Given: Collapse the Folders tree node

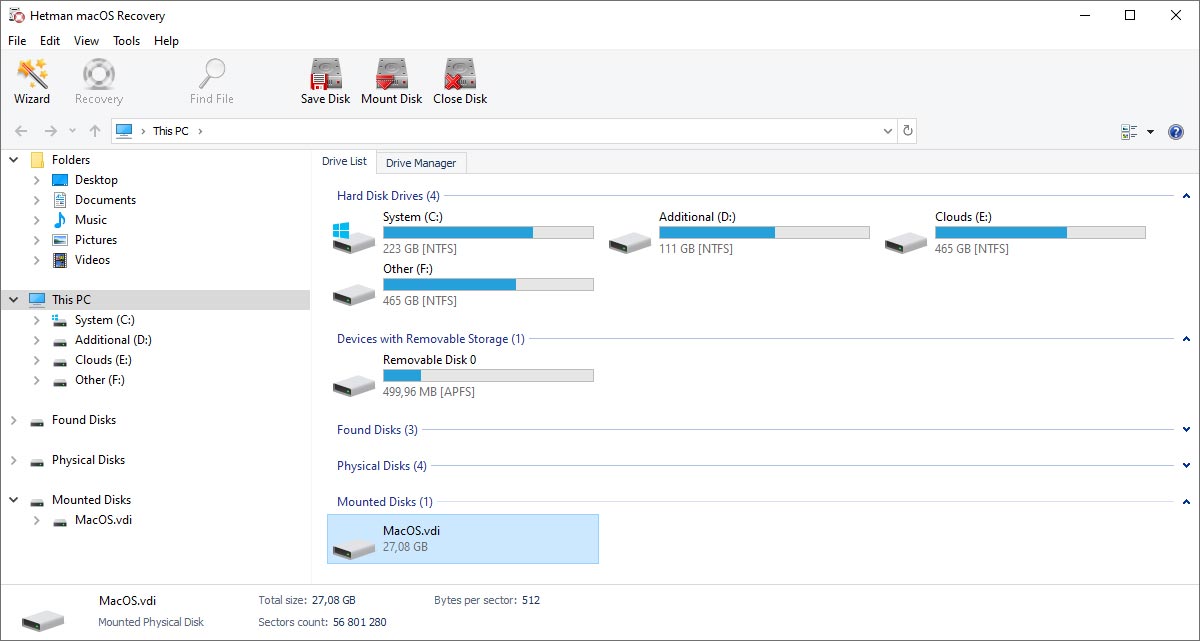Looking at the screenshot, I should (14, 160).
